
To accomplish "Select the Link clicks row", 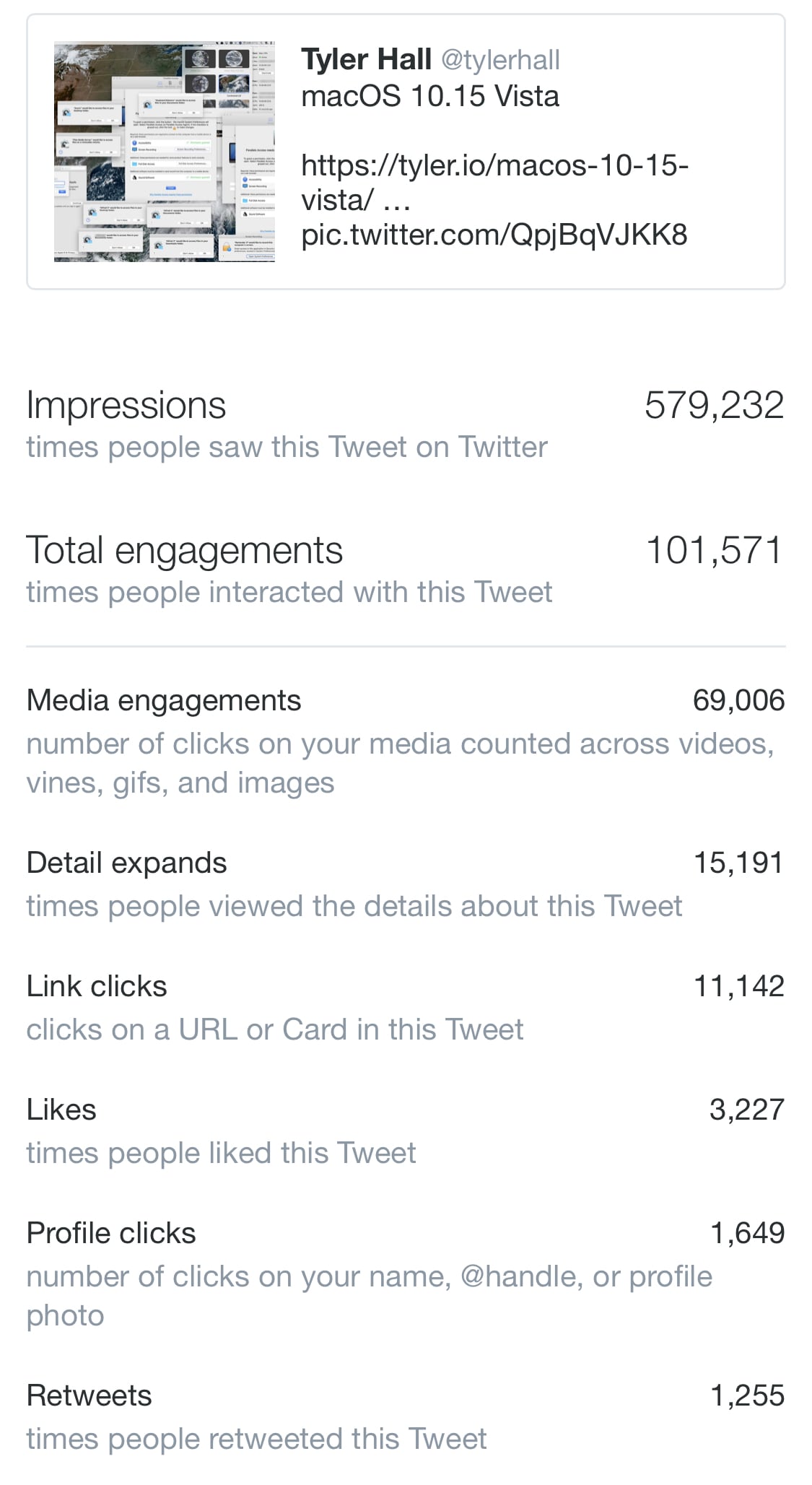I will coord(96,985).
